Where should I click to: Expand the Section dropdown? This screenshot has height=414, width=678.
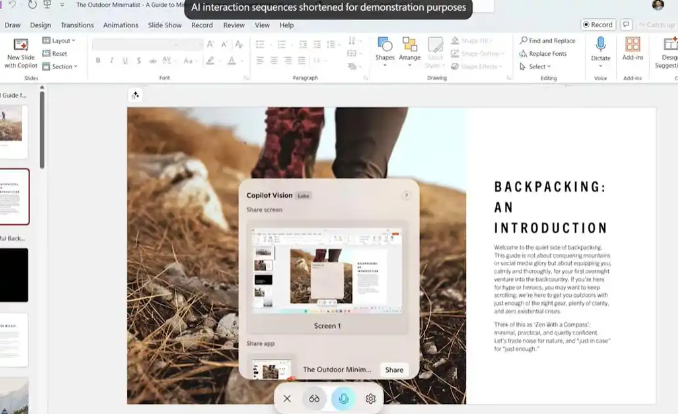[x=62, y=67]
